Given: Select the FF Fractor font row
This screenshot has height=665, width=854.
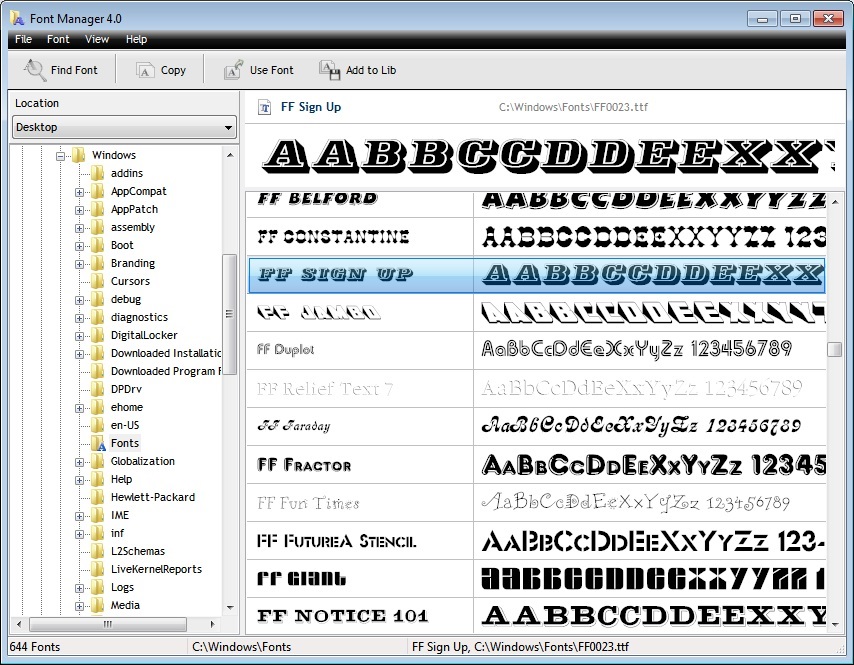Looking at the screenshot, I should [x=536, y=465].
